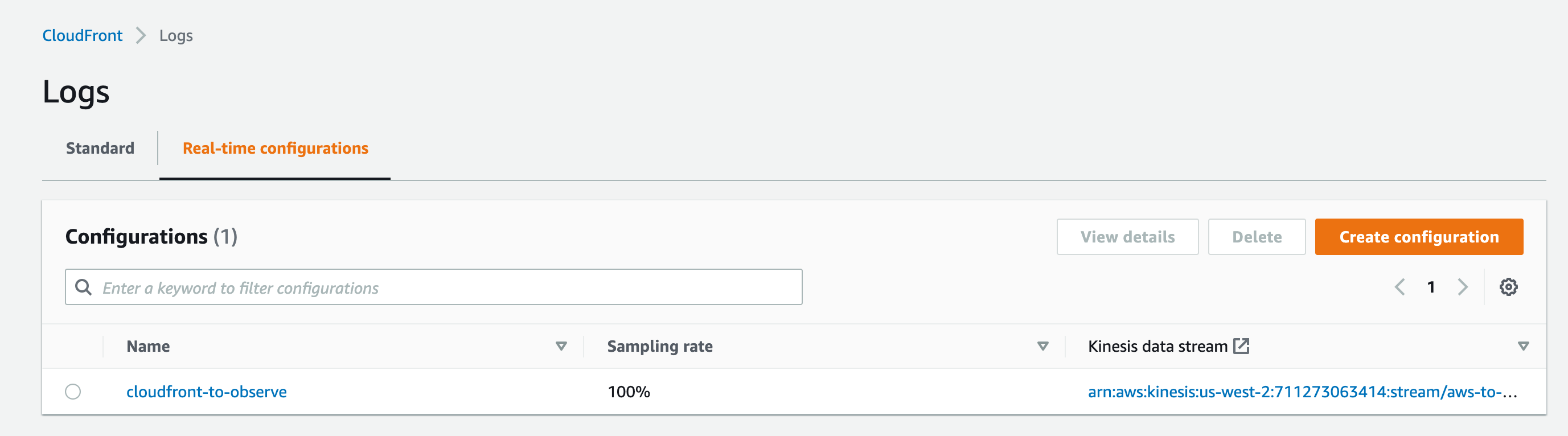The width and height of the screenshot is (1568, 436).
Task: Navigate to CloudFront breadcrumb link
Action: pos(82,35)
